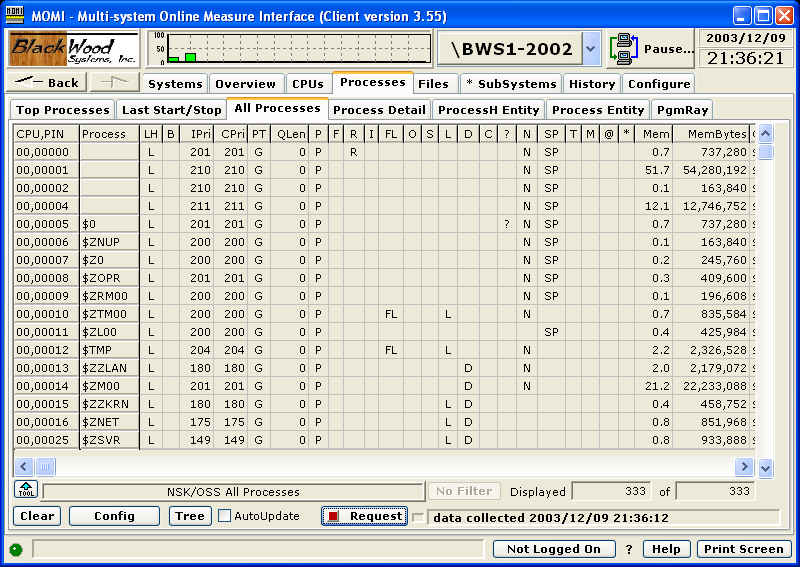Toggle the checkbox beside data collected text
This screenshot has height=567, width=800.
418,517
